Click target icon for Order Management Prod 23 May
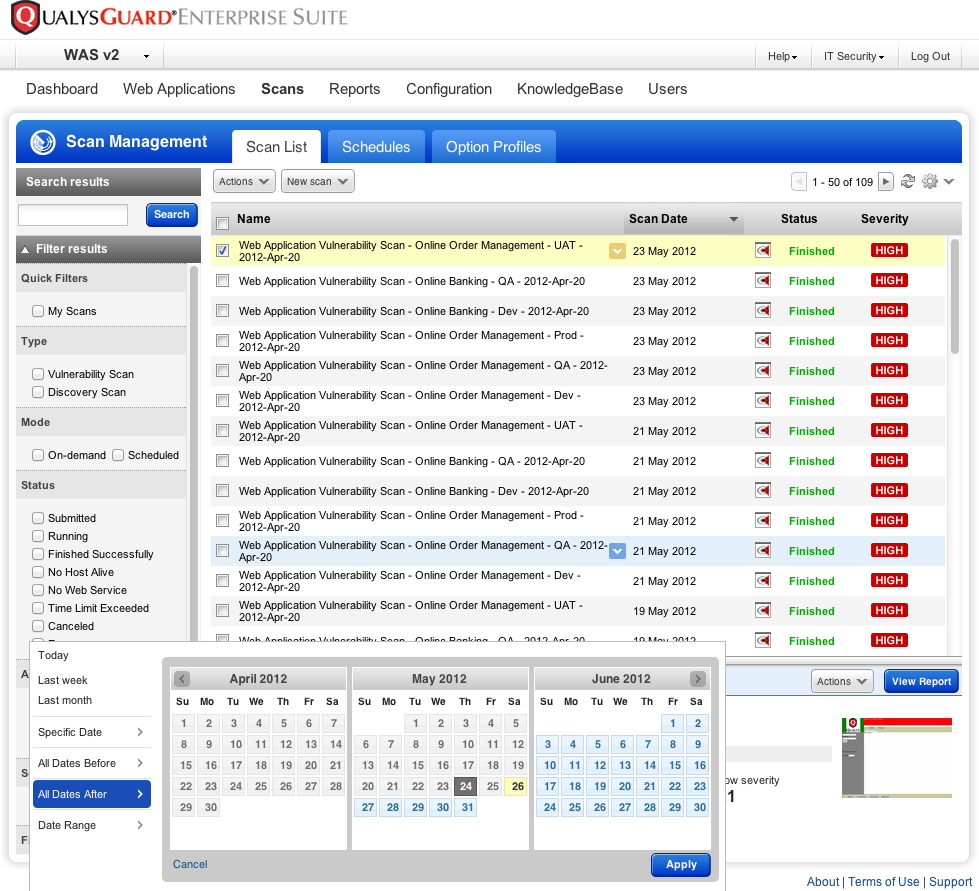Viewport: 979px width, 891px height. tap(762, 340)
